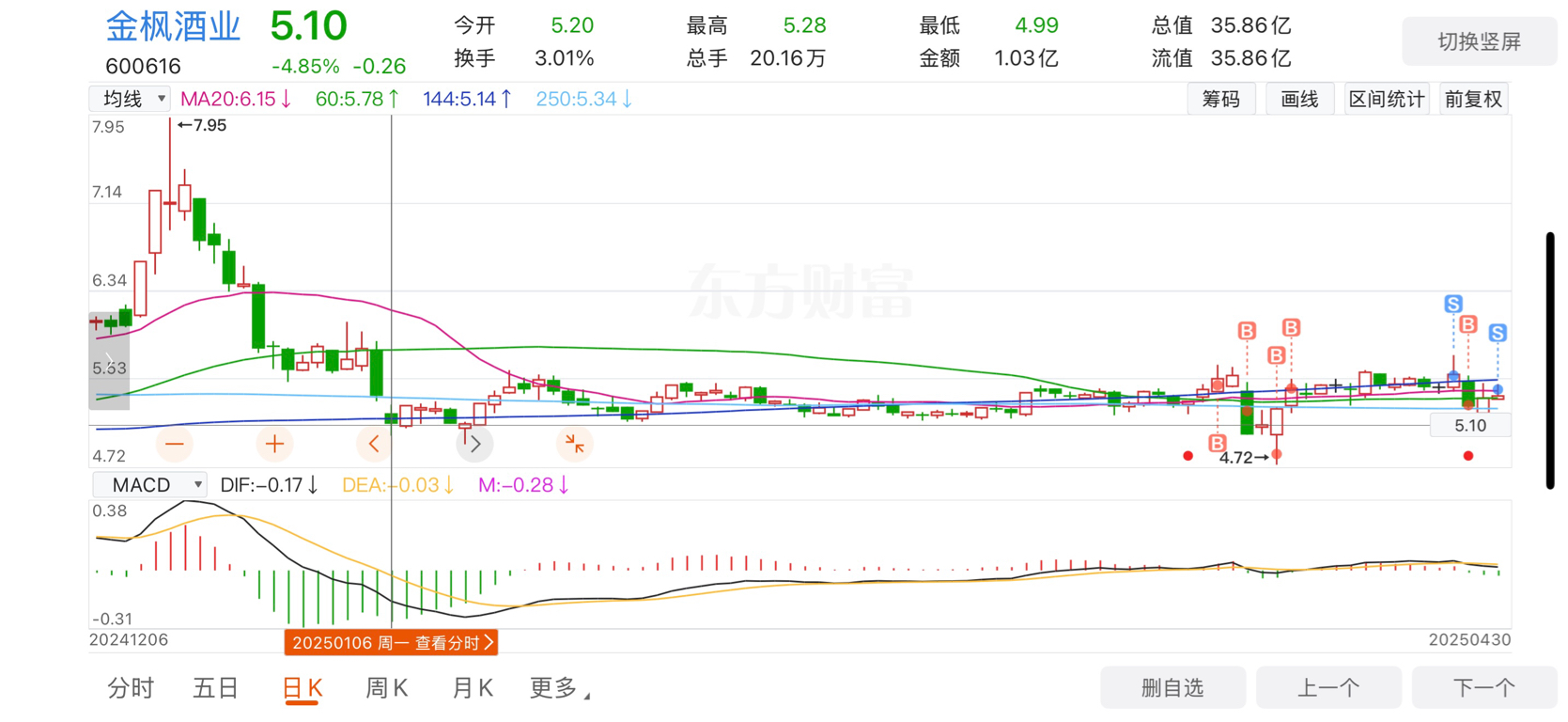Open 区间统计 range statistics

(1387, 99)
